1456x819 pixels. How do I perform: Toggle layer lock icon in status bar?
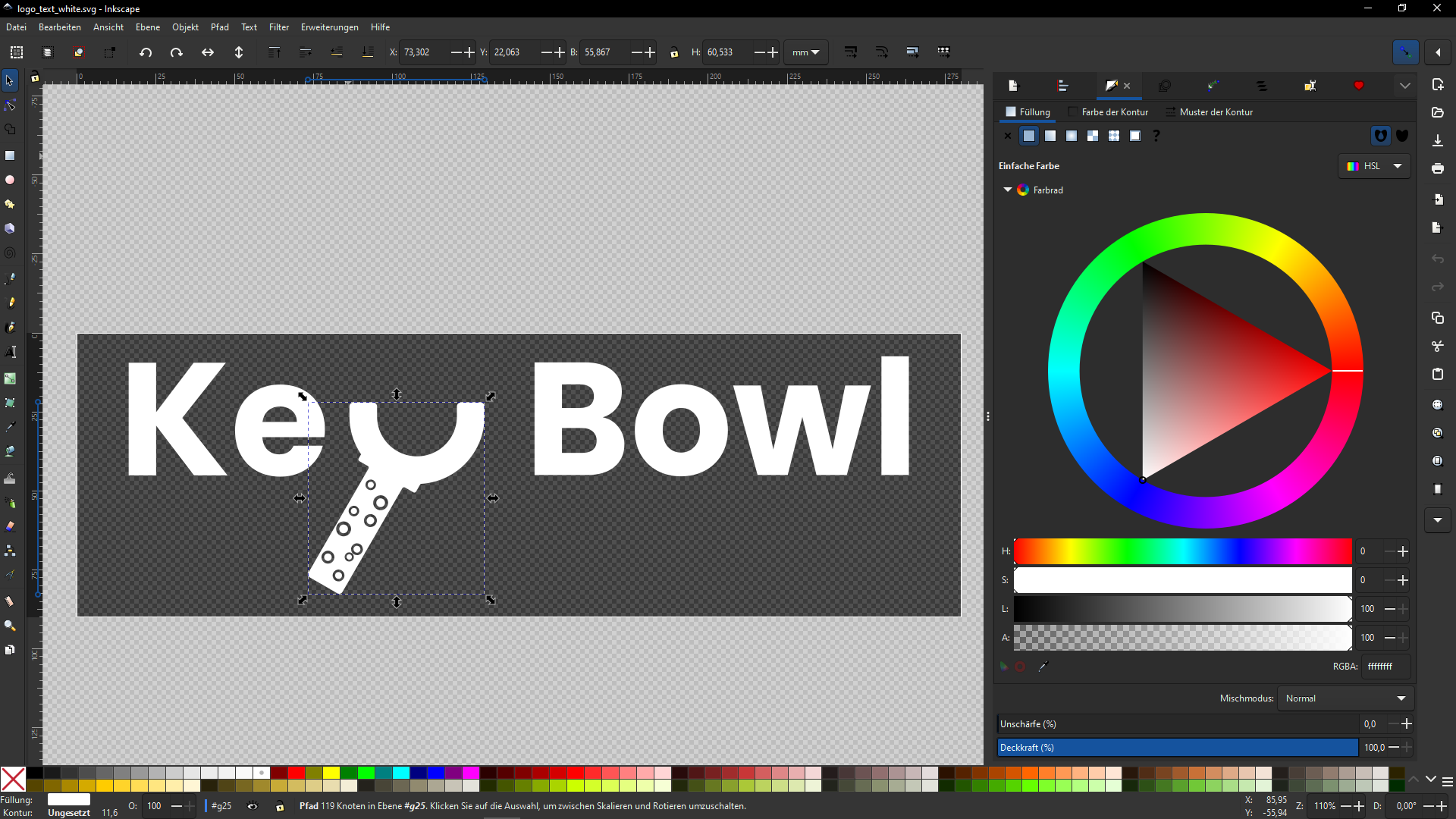click(x=280, y=806)
